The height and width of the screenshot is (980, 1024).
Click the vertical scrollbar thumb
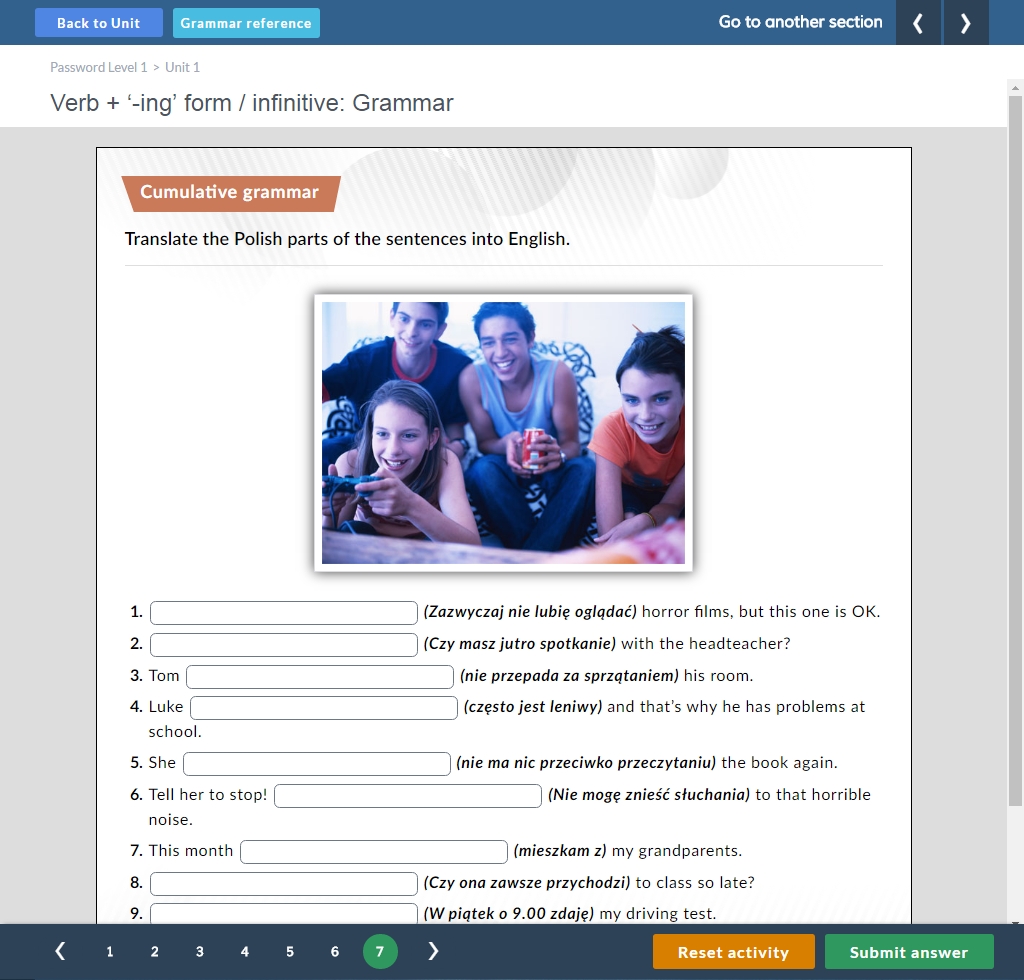[x=1015, y=450]
